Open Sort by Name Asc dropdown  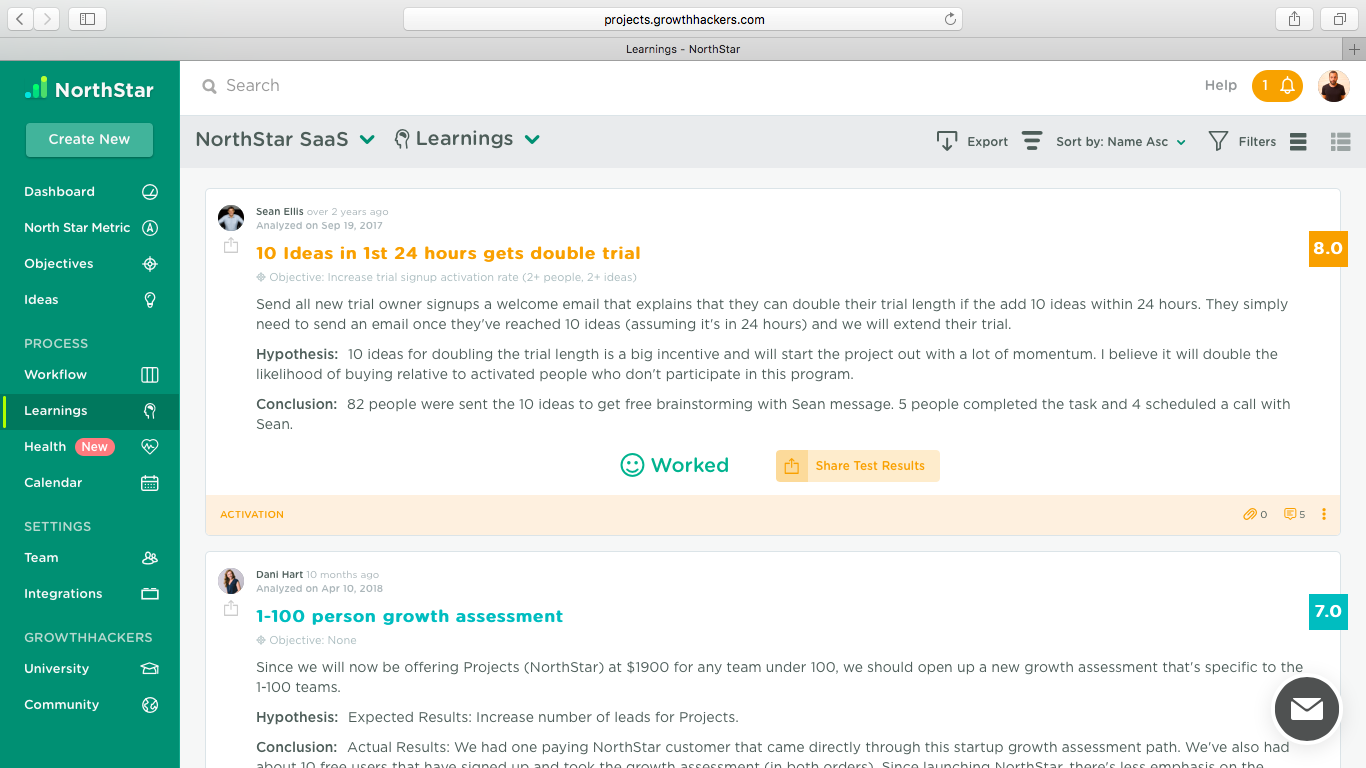click(1120, 142)
